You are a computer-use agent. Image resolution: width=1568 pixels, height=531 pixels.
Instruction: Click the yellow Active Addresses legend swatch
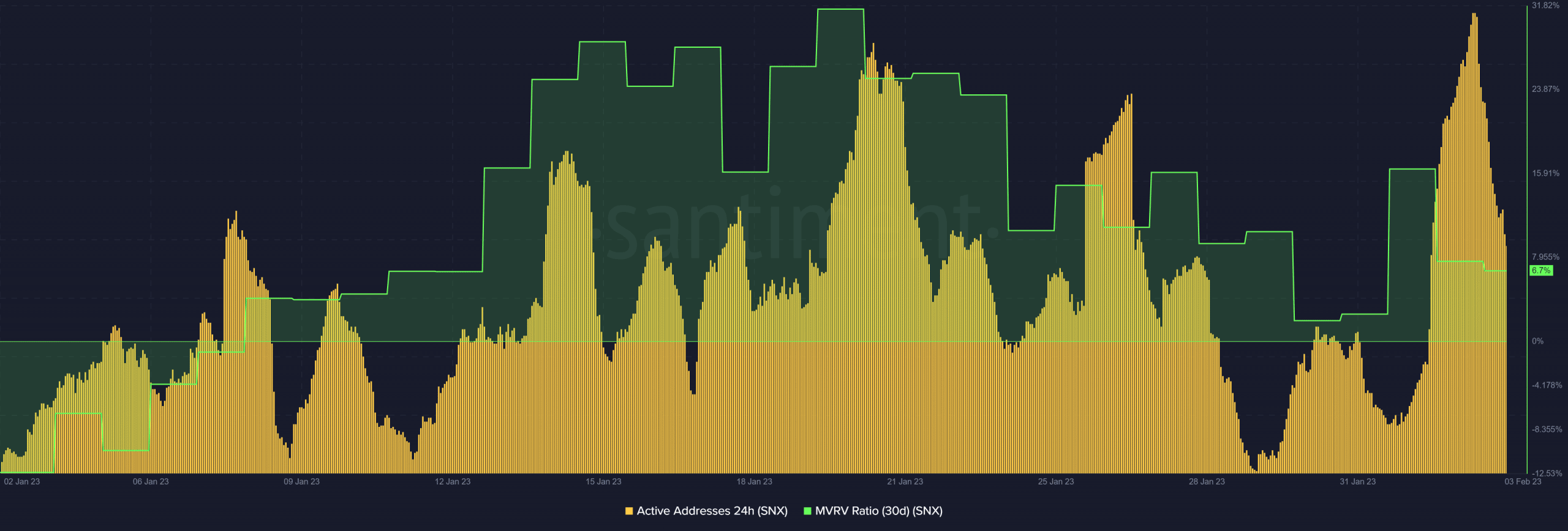pyautogui.click(x=628, y=511)
